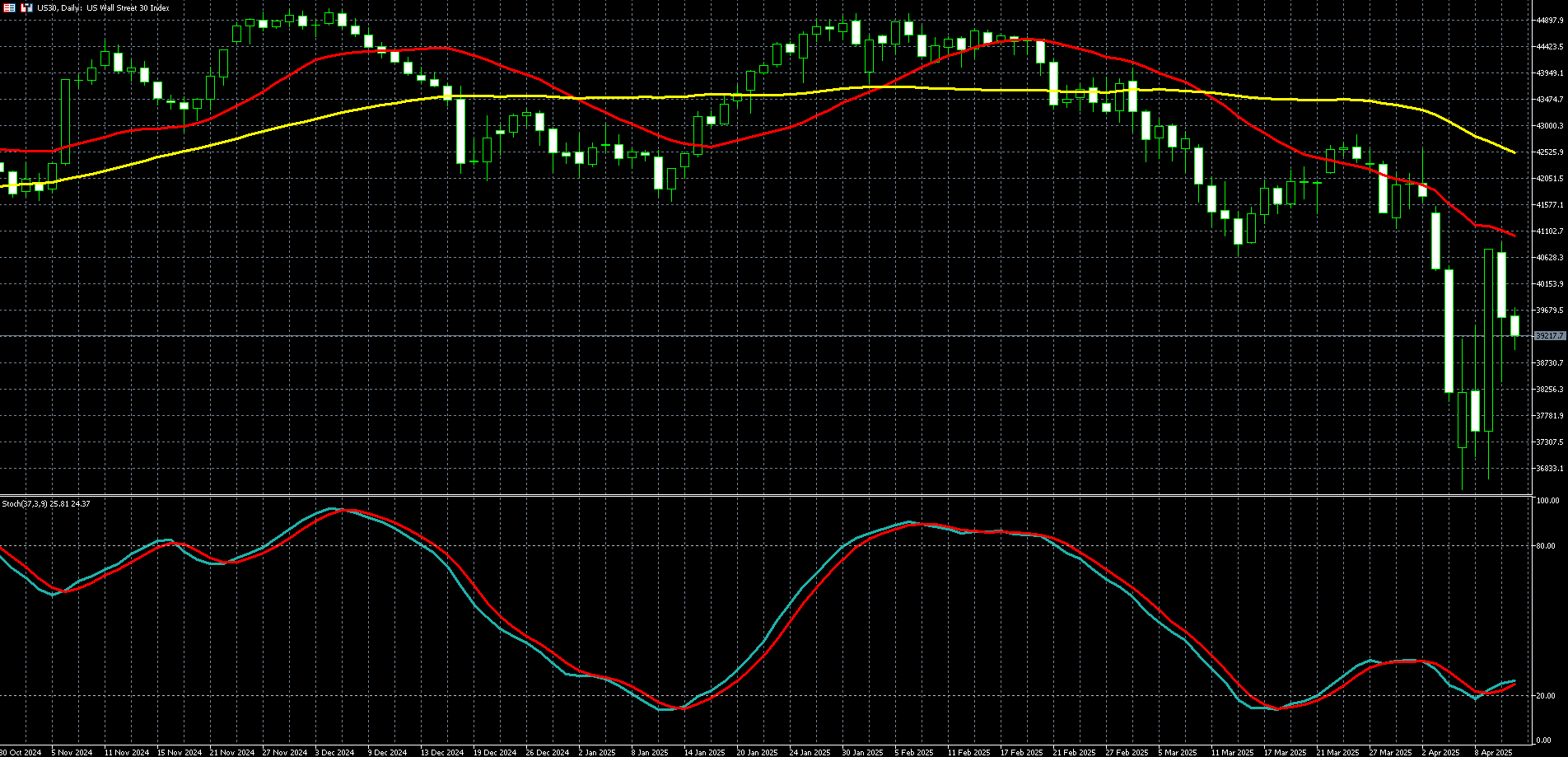Click the Stoch(37,3,9) indicator label
This screenshot has height=757, width=1568.
(46, 503)
